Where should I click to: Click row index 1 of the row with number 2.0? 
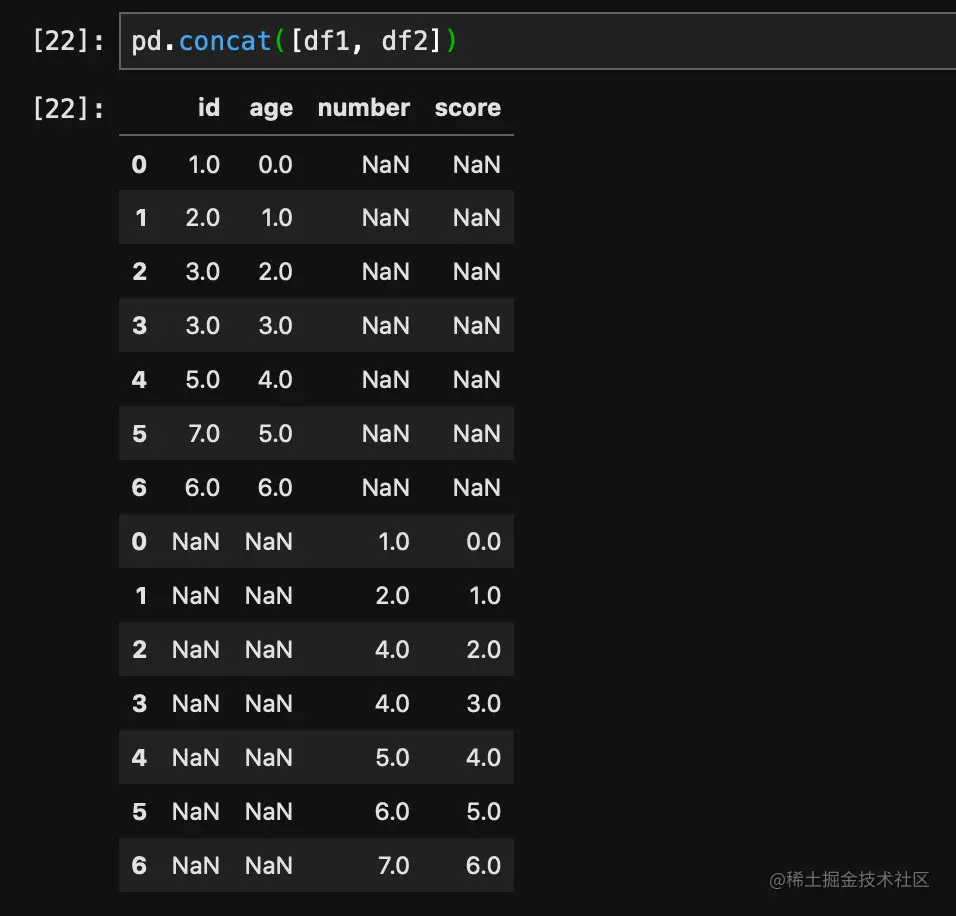(140, 595)
